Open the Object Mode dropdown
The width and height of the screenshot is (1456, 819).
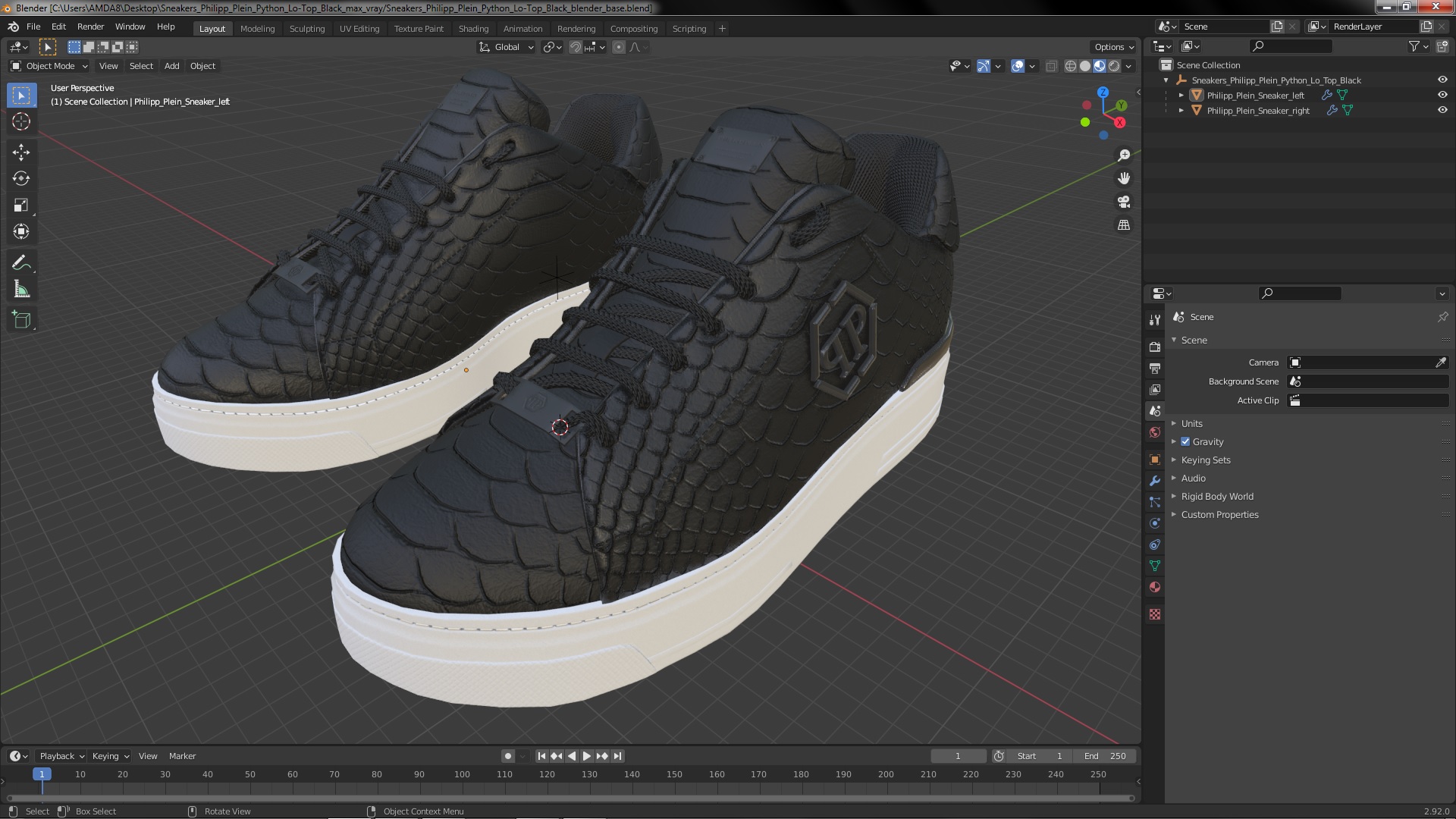pos(49,66)
